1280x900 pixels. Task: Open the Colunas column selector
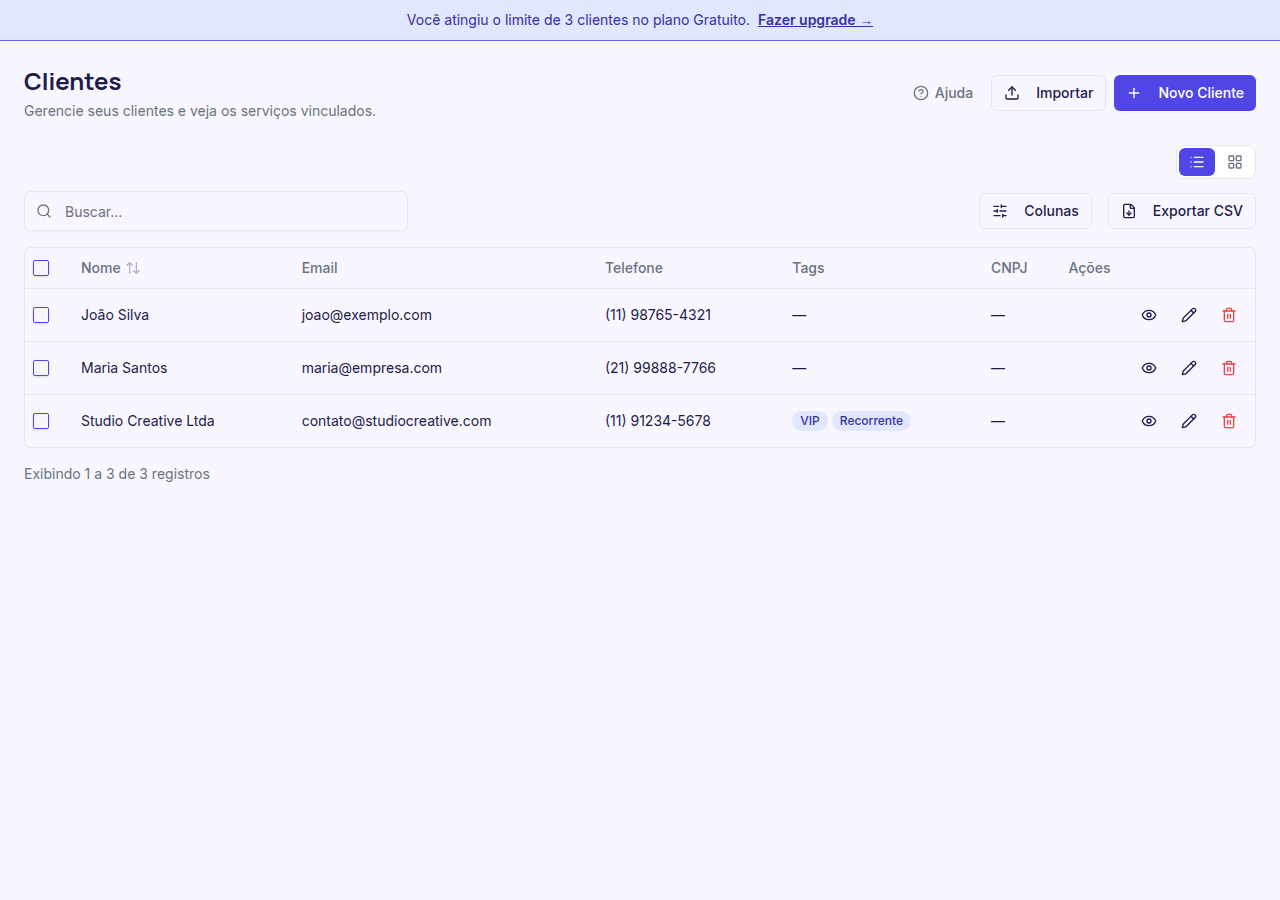point(1035,211)
